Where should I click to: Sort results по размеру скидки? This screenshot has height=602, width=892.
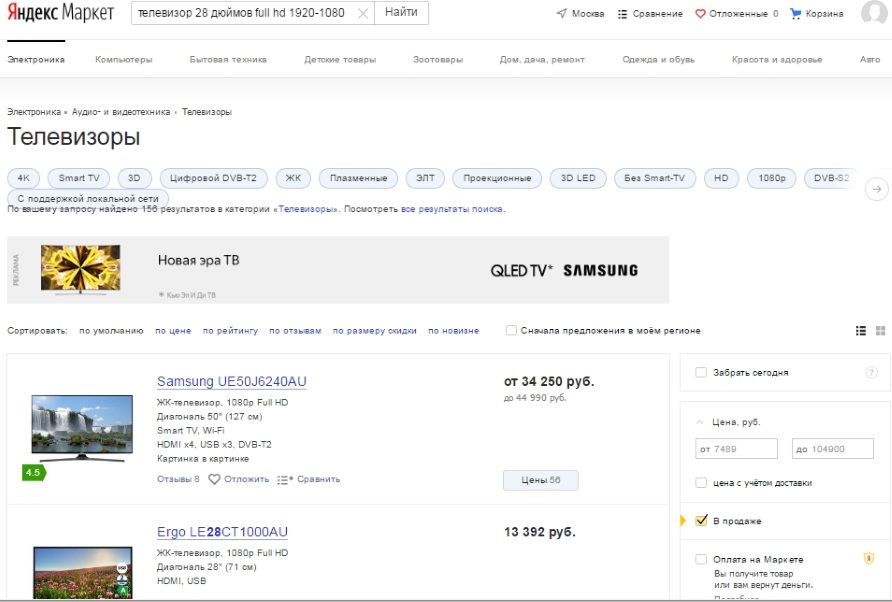374,331
